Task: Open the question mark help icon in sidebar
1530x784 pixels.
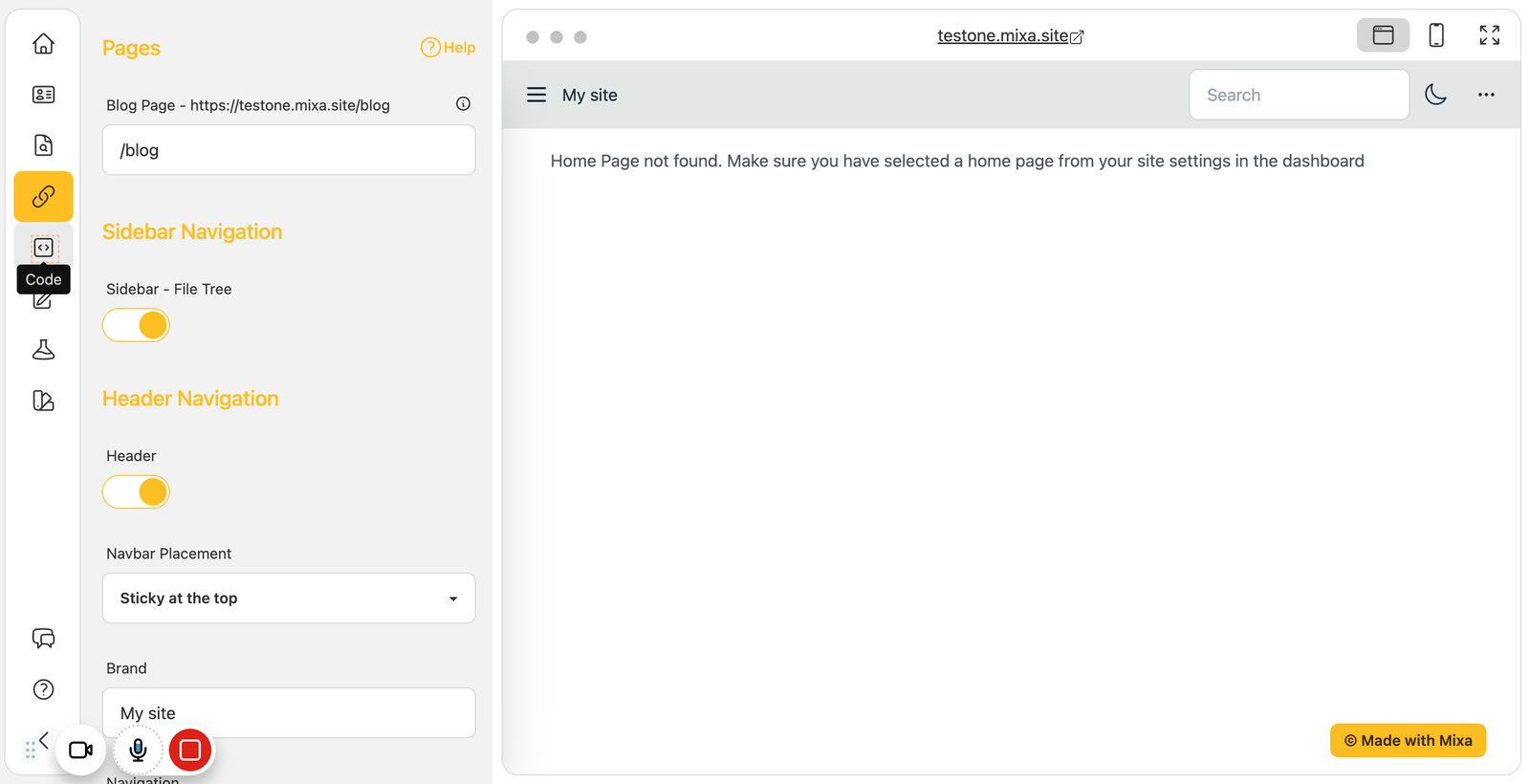Action: [x=43, y=689]
